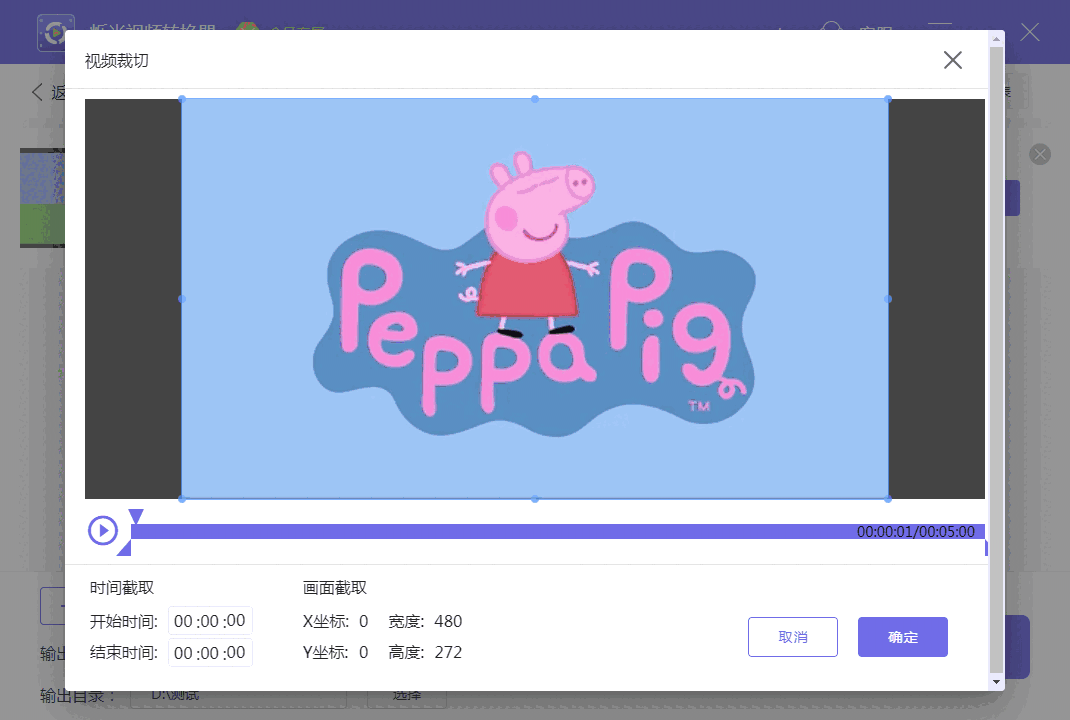Screen dimensions: 1070x720
Task: Remove file with round X icon in main window
Action: [1040, 154]
